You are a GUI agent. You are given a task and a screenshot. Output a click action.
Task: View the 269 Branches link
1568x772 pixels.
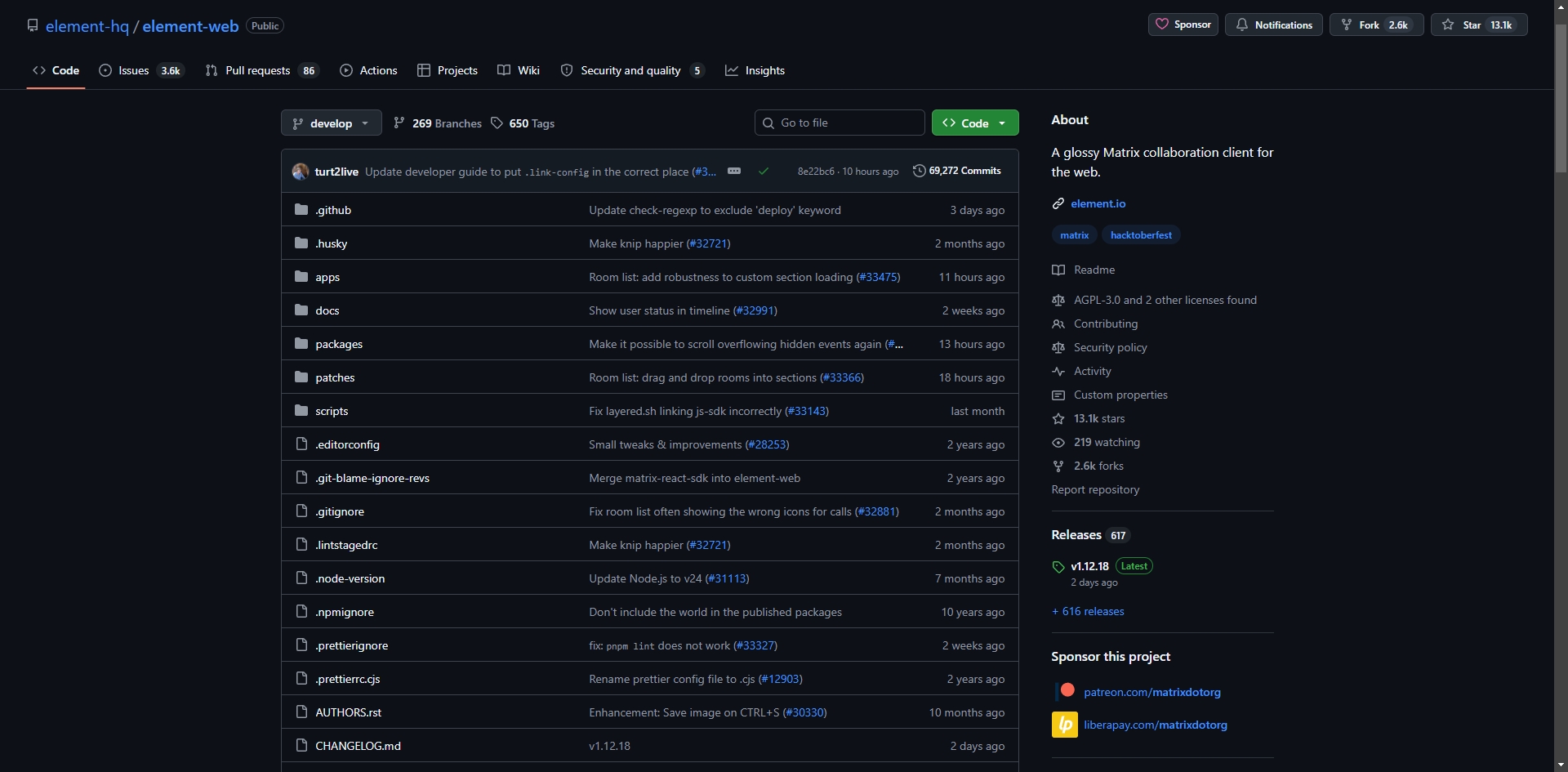(x=438, y=123)
